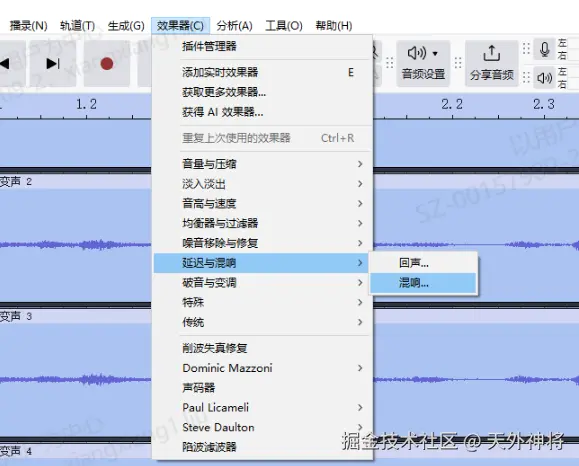Click timeline ruler at 2.3
The height and width of the screenshot is (466, 579).
pyautogui.click(x=544, y=104)
